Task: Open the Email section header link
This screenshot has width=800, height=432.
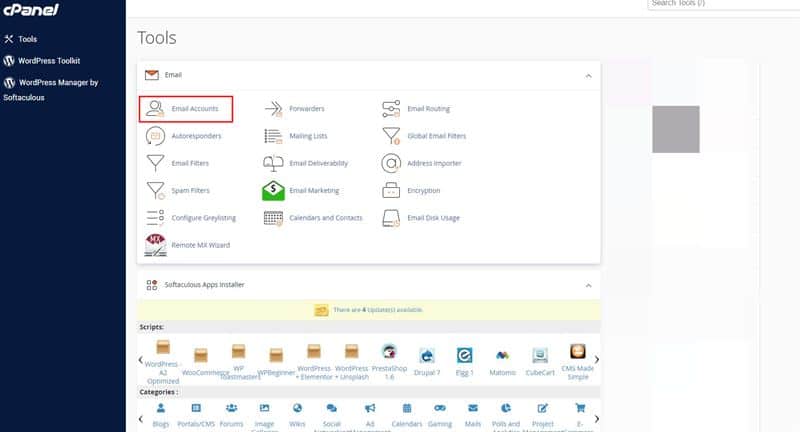Action: click(173, 75)
